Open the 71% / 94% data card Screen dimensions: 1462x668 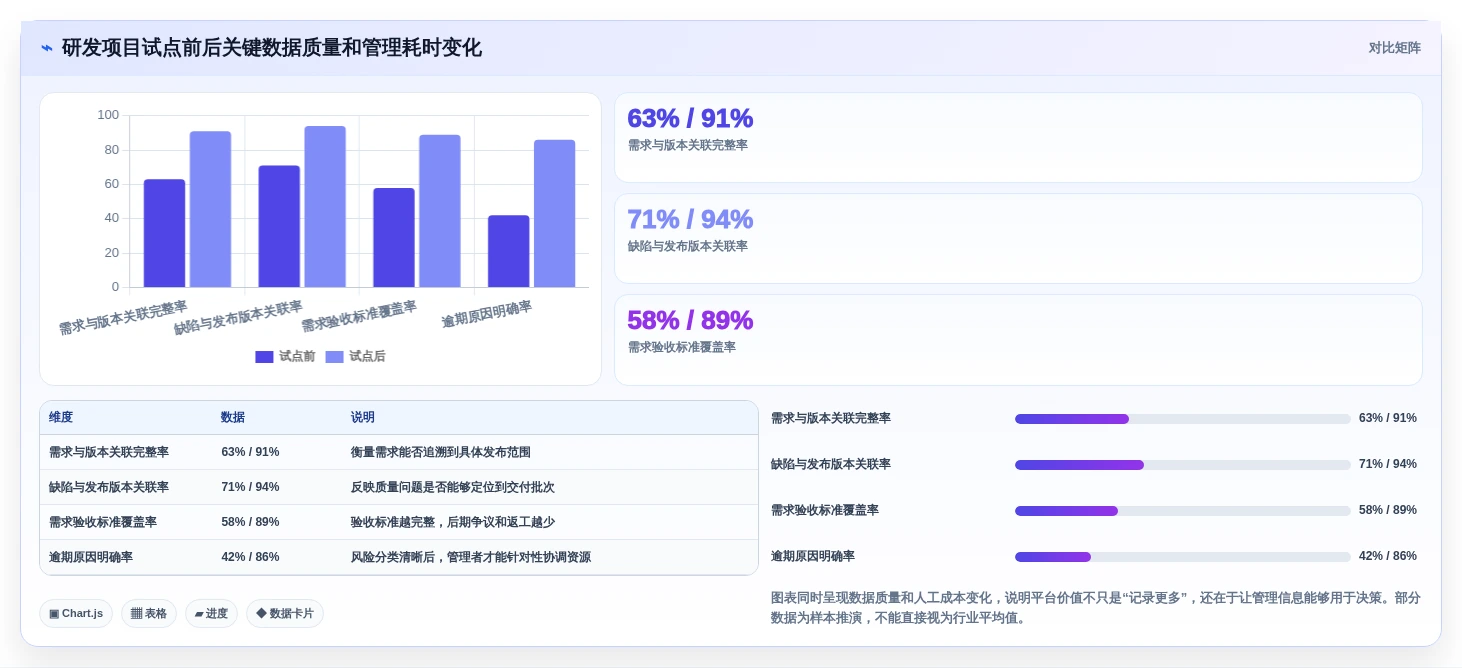coord(1018,239)
